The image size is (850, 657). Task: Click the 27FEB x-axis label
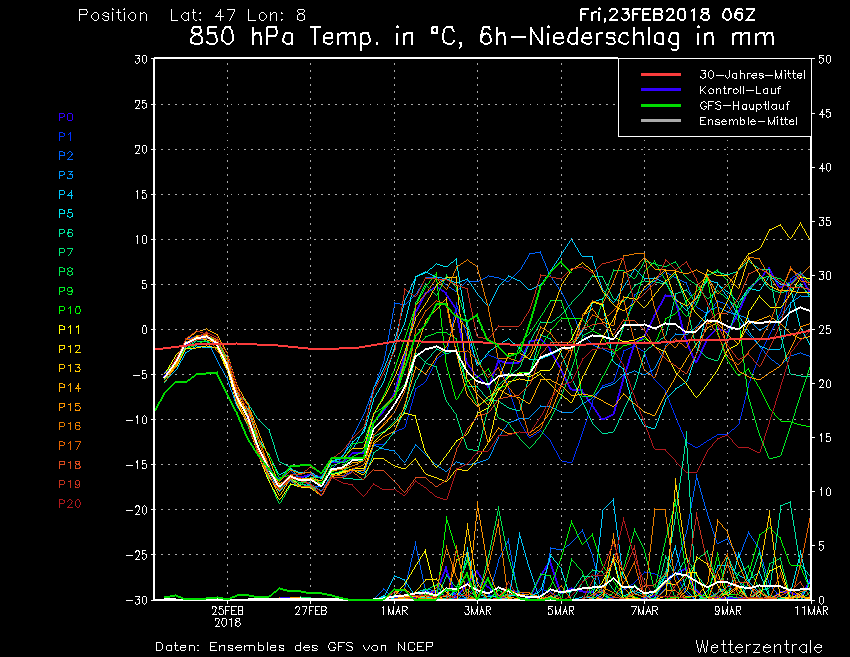pyautogui.click(x=311, y=611)
